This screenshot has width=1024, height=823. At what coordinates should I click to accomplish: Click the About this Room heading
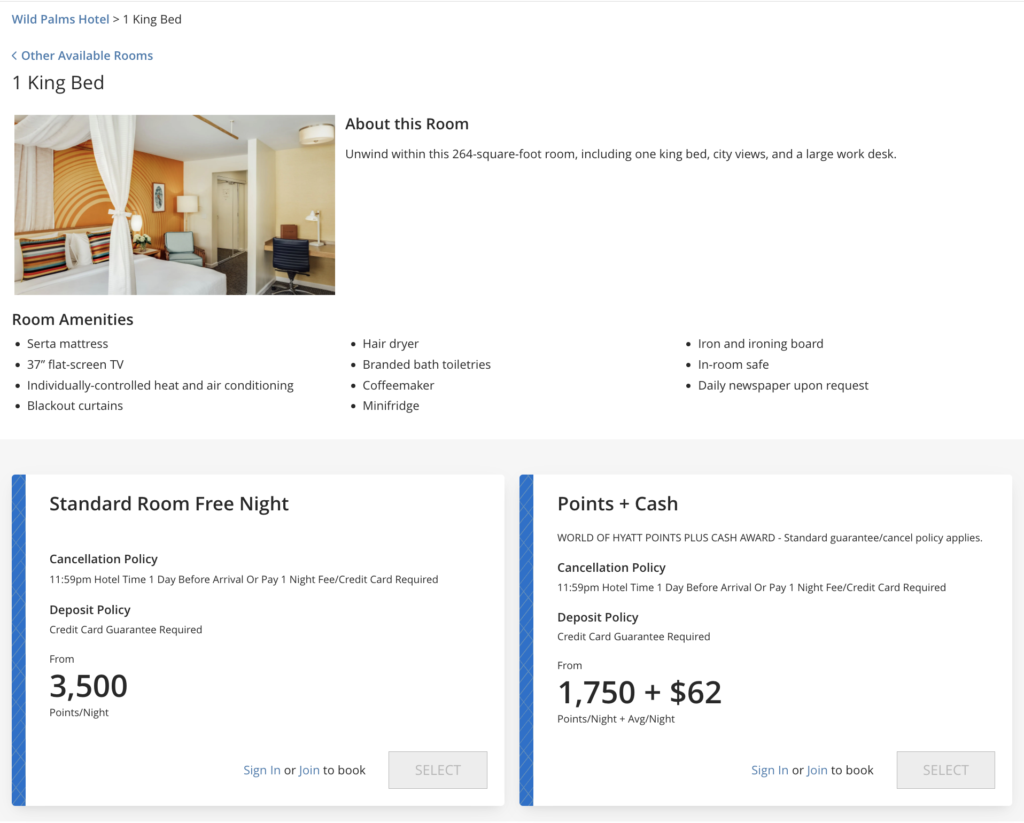pos(406,123)
